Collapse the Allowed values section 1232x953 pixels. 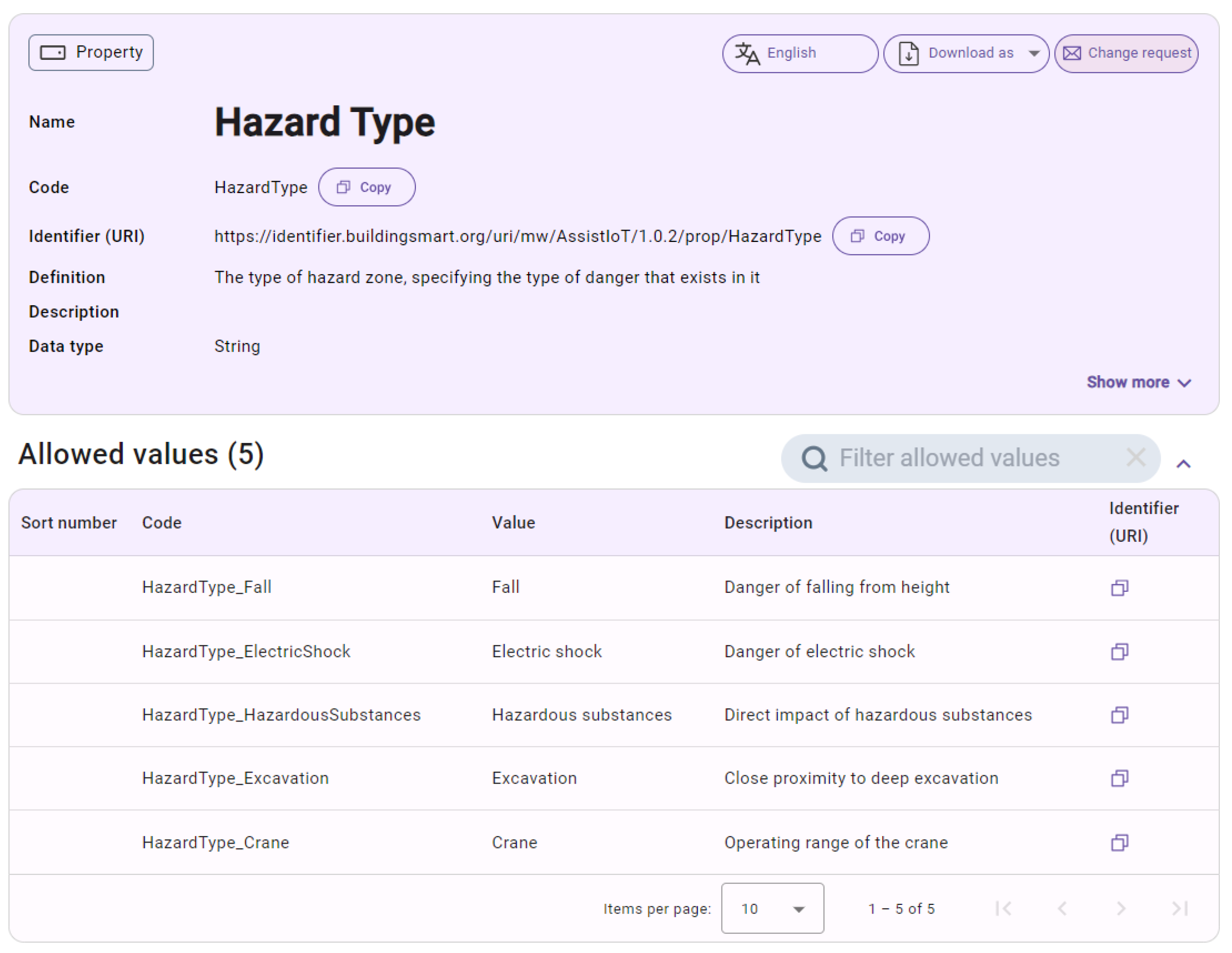tap(1183, 464)
